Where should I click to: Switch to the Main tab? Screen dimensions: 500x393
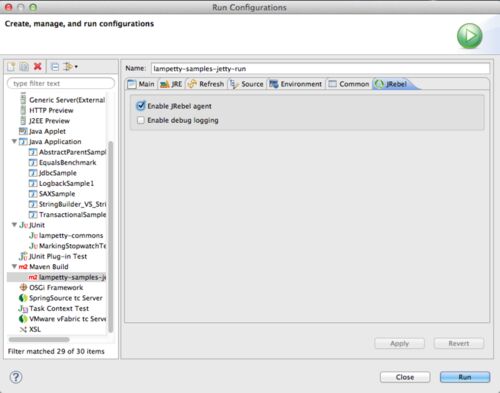(141, 84)
